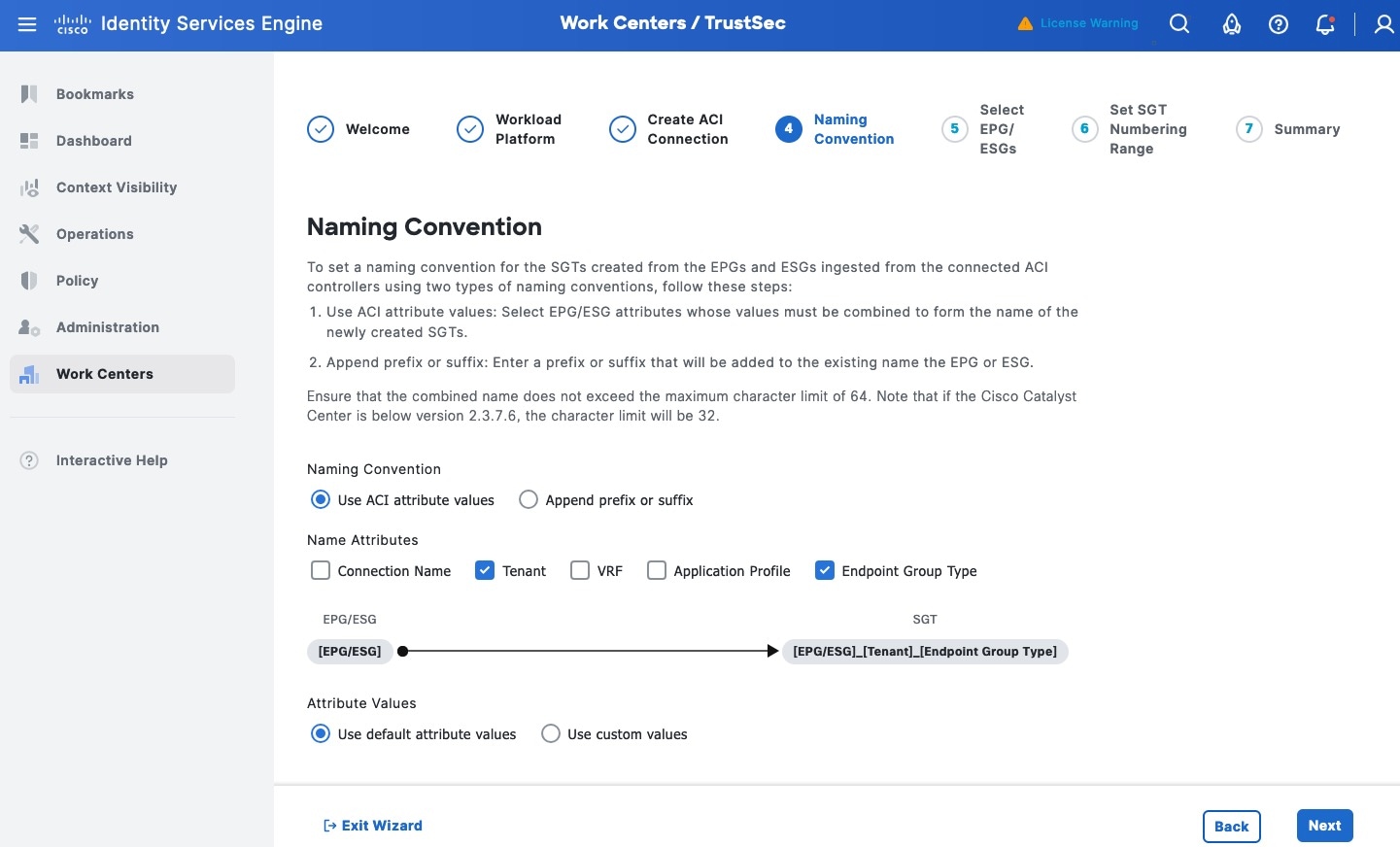This screenshot has width=1400, height=847.
Task: Click the SGT result name chip
Action: pyautogui.click(x=925, y=652)
